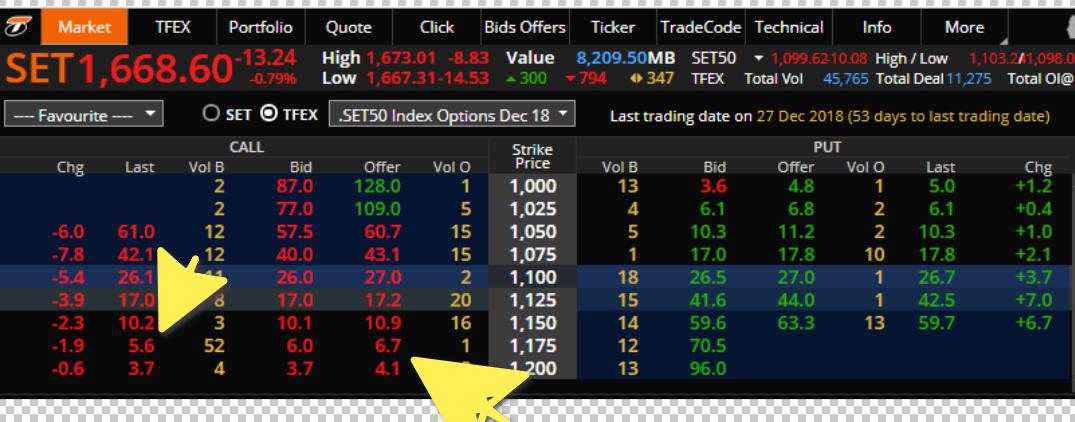Select the TFEX radio button
The image size is (1075, 422).
[x=269, y=114]
